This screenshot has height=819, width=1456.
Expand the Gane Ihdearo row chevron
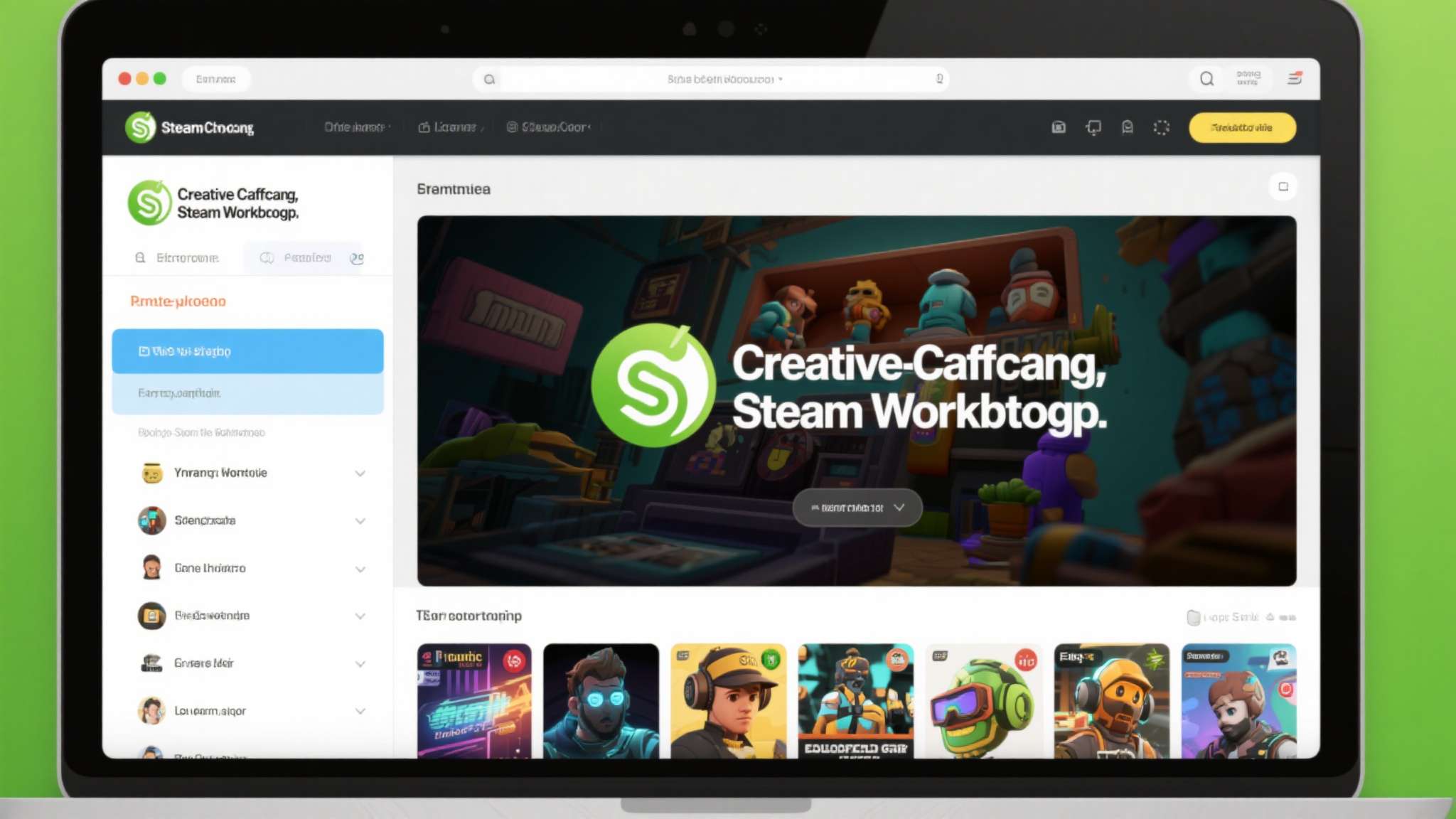[360, 569]
